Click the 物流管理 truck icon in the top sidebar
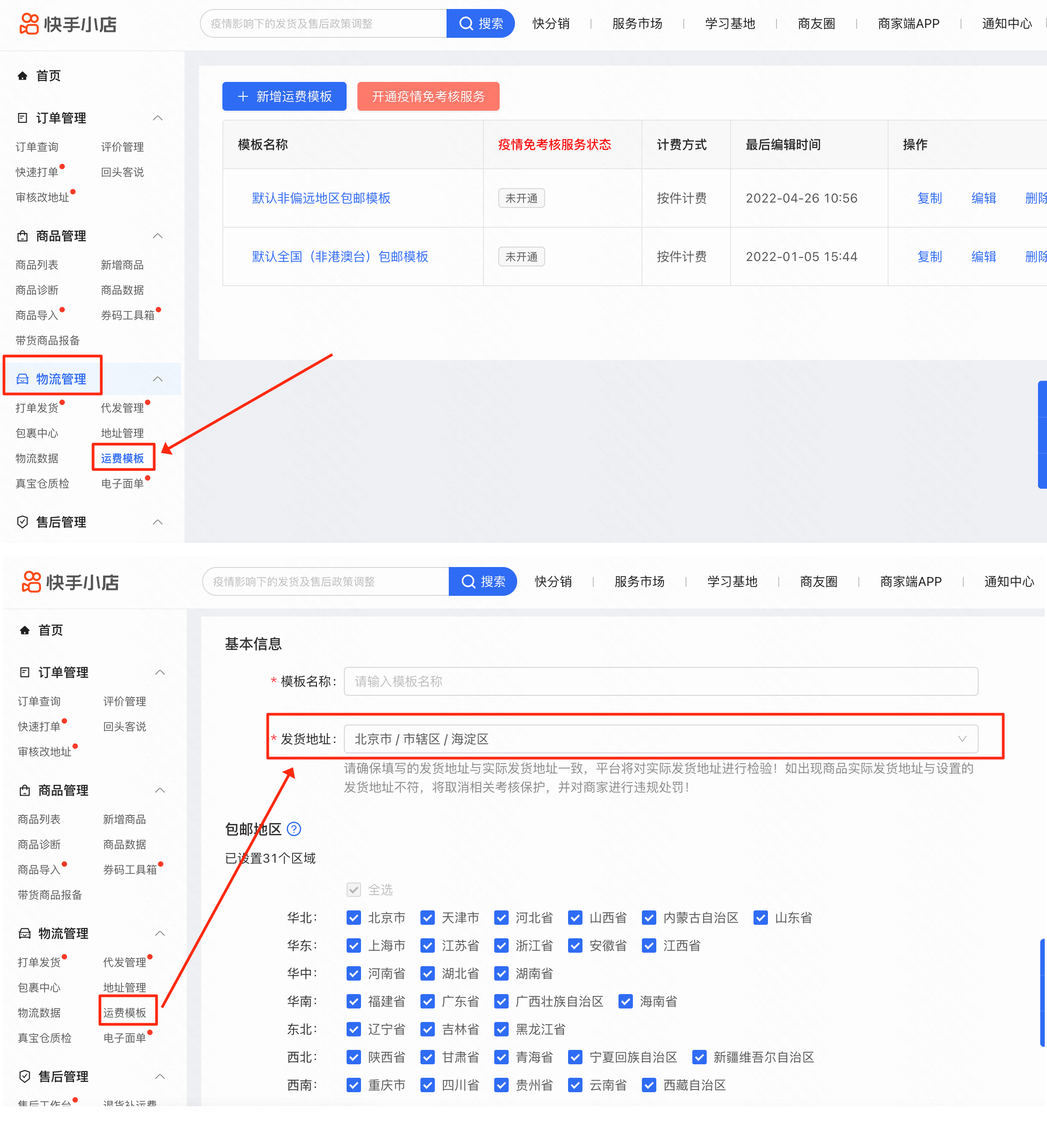The width and height of the screenshot is (1047, 1148). pos(22,378)
